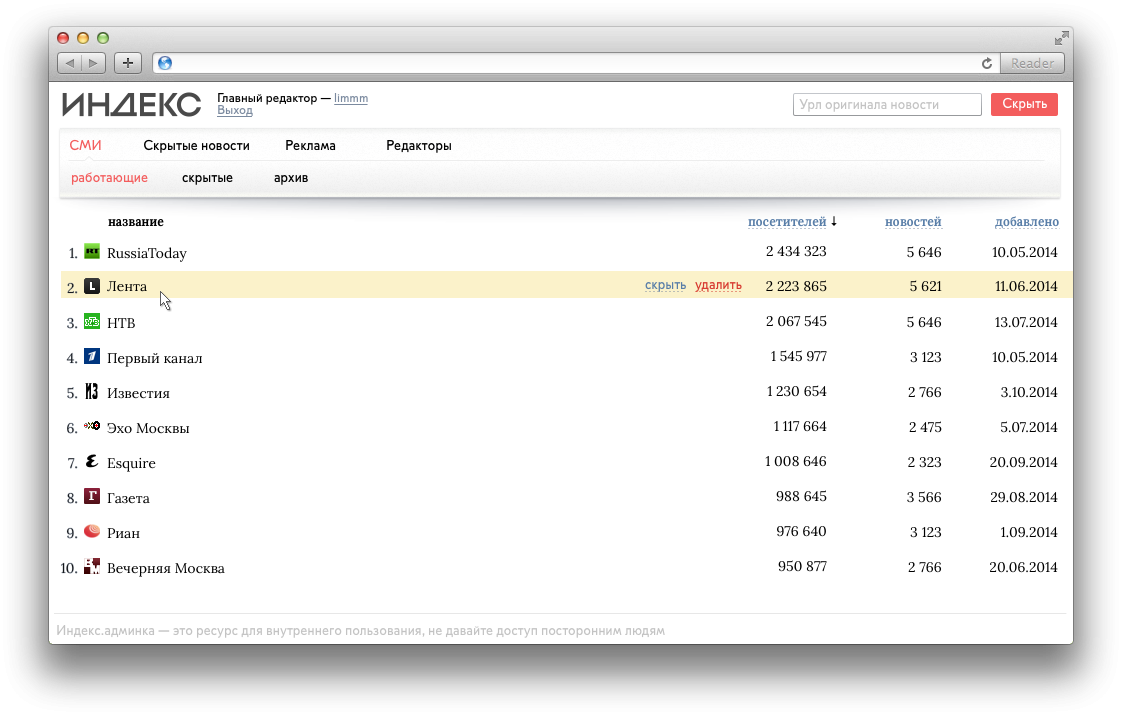Click the RussiaToday green logo icon

[92, 252]
